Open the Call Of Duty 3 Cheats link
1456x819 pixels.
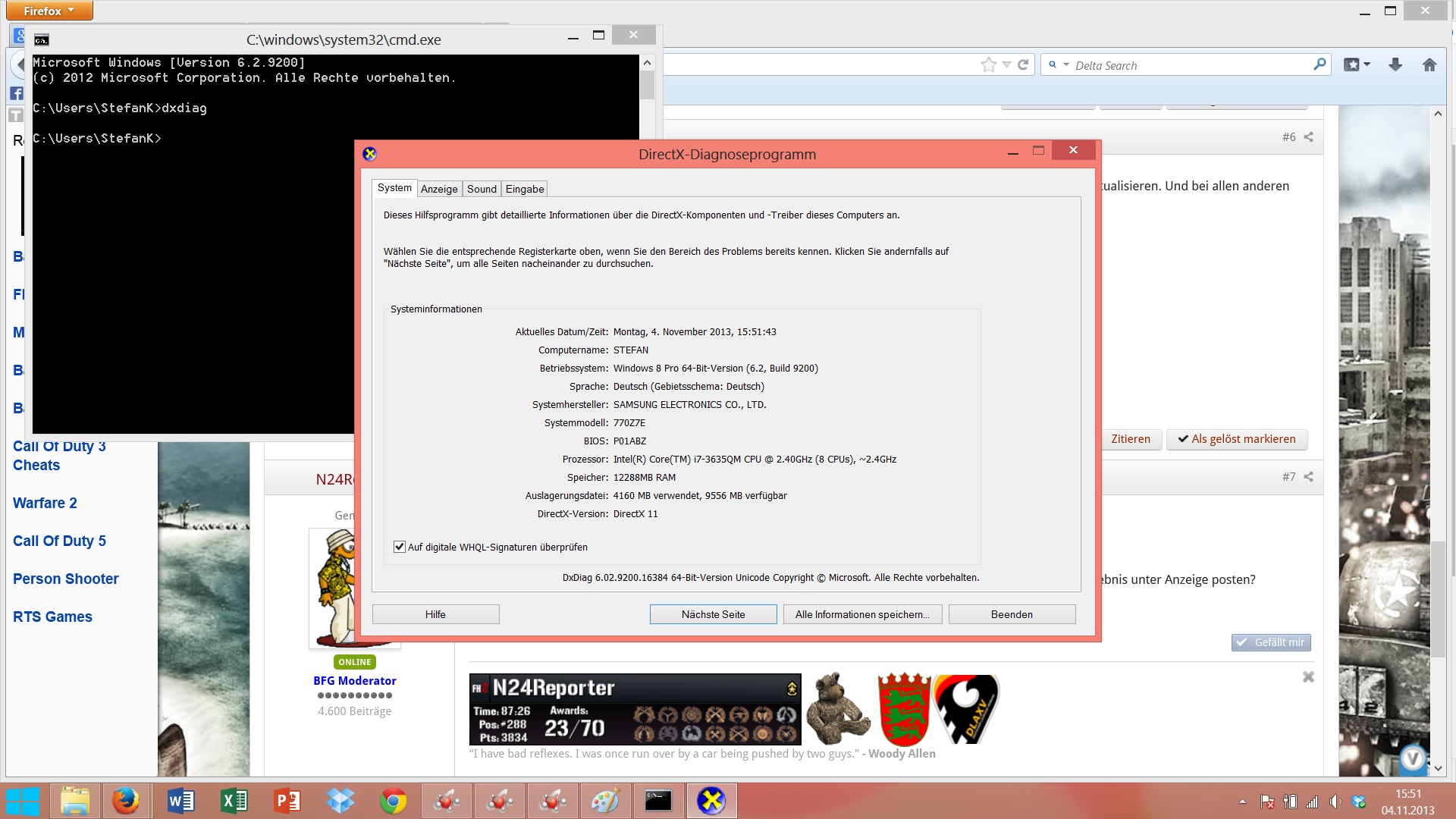coord(59,456)
